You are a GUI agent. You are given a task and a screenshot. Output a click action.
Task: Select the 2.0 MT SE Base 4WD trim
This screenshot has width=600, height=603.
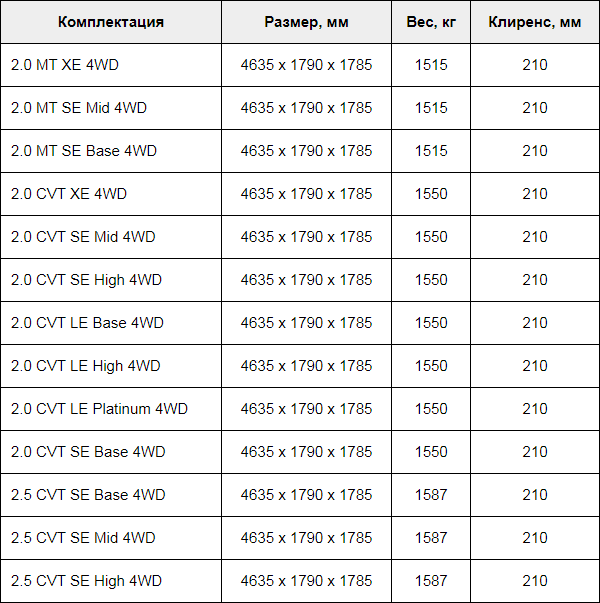pos(84,151)
